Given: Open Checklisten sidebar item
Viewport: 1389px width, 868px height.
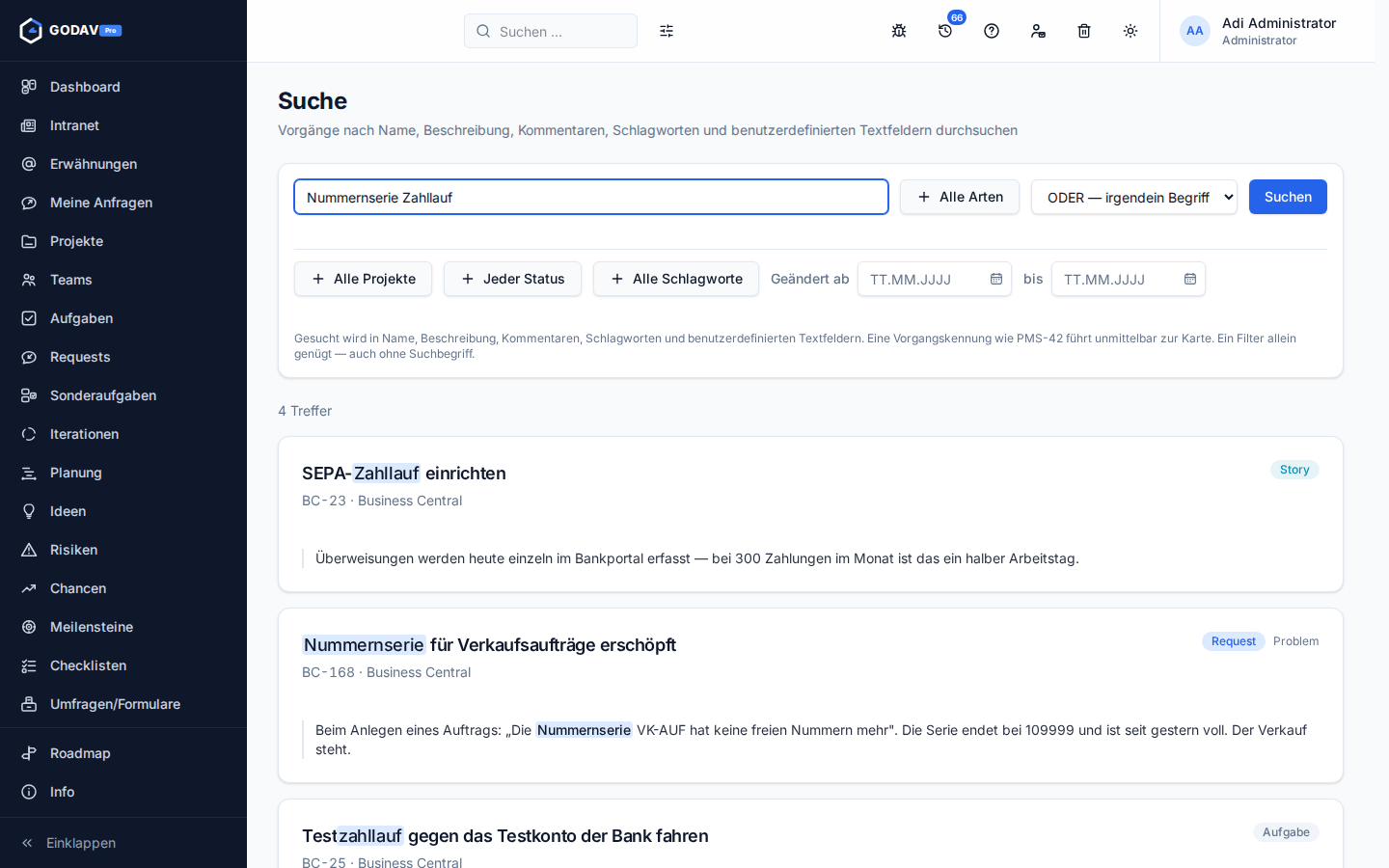Looking at the screenshot, I should pos(123,665).
